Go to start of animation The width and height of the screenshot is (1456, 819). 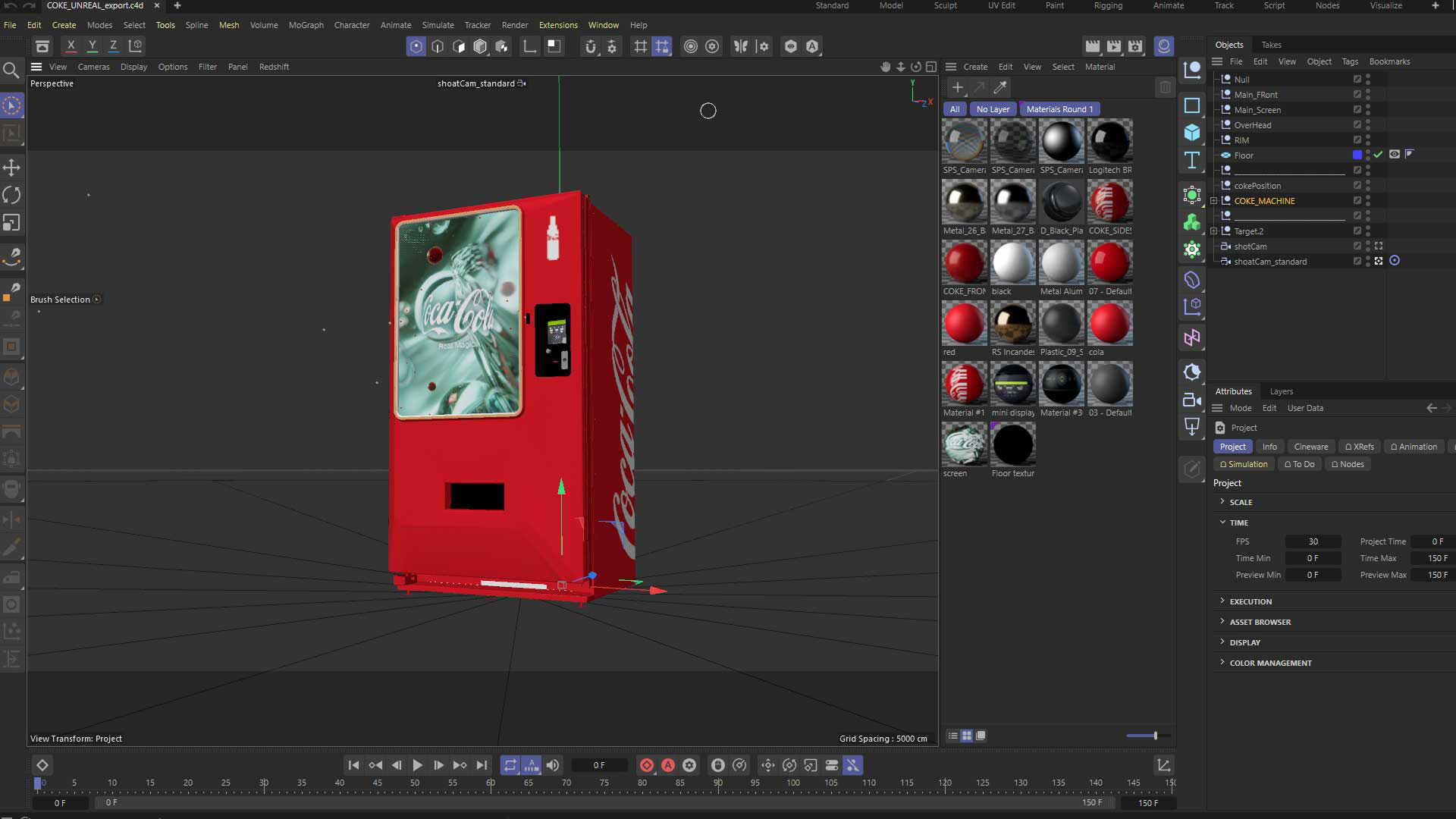click(x=353, y=766)
